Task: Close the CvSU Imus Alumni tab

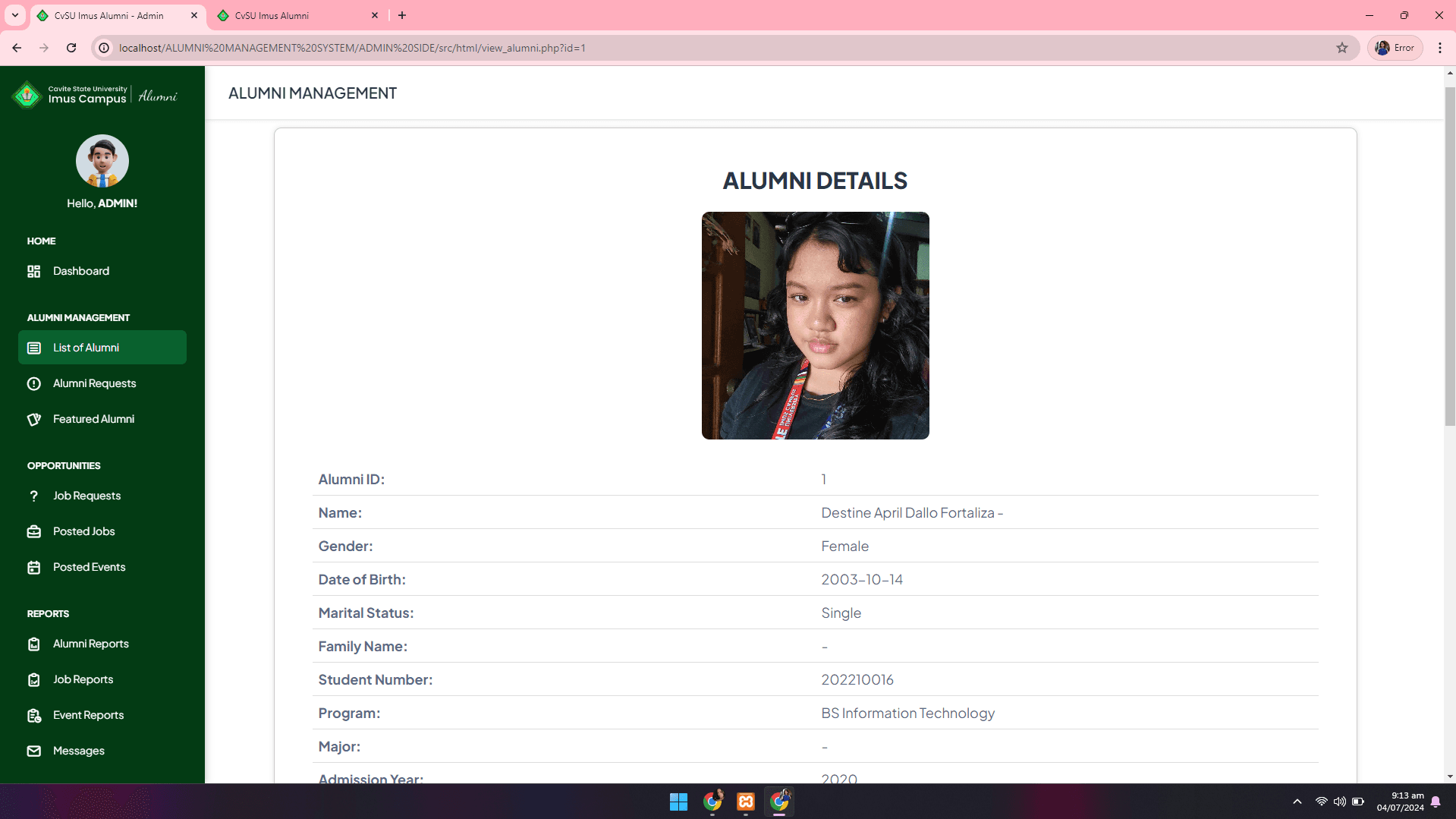Action: pos(375,15)
